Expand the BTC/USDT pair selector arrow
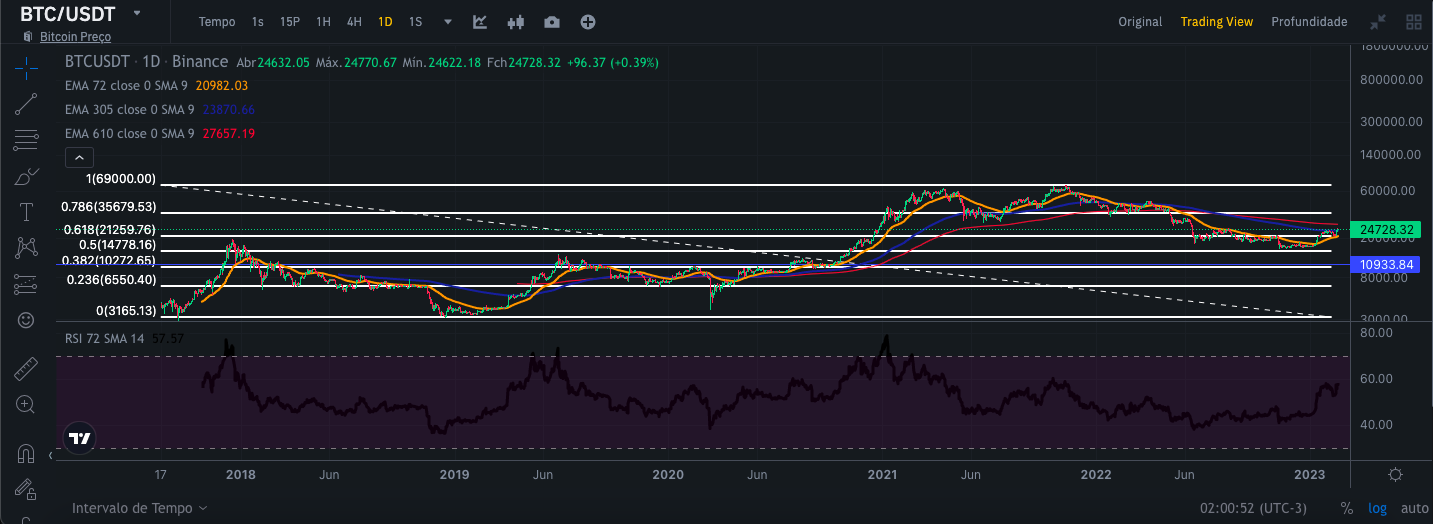1433x524 pixels. click(136, 13)
